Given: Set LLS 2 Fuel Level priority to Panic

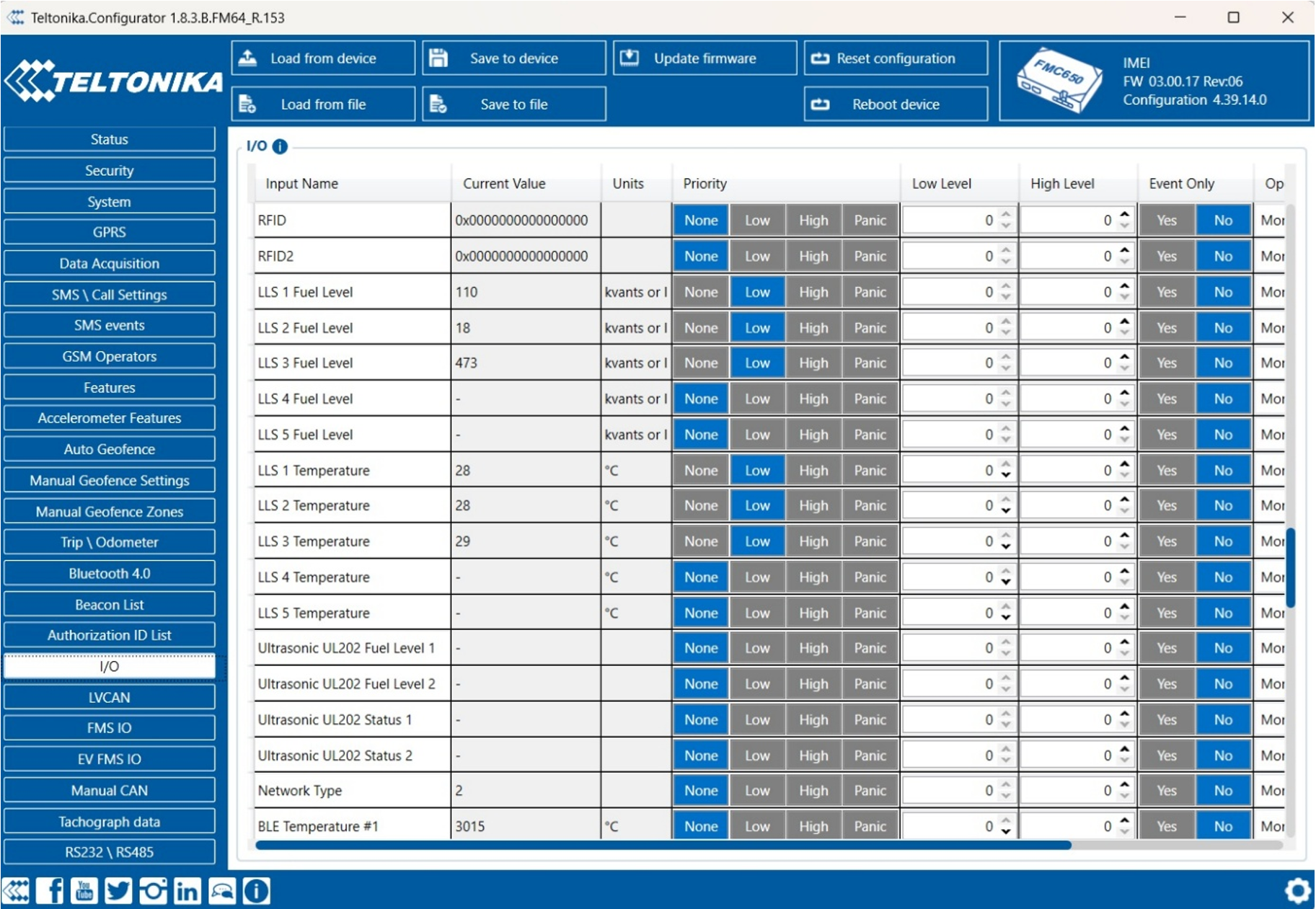Looking at the screenshot, I should click(x=870, y=328).
